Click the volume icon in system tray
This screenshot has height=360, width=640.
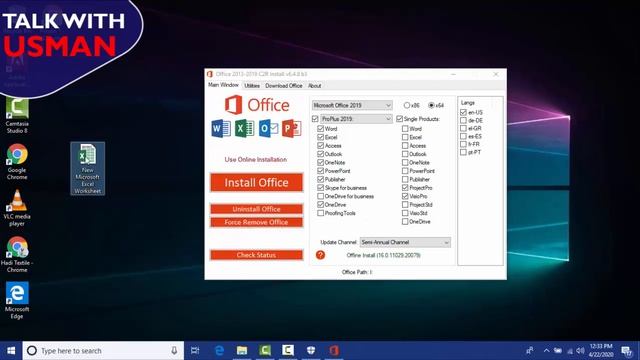580,351
